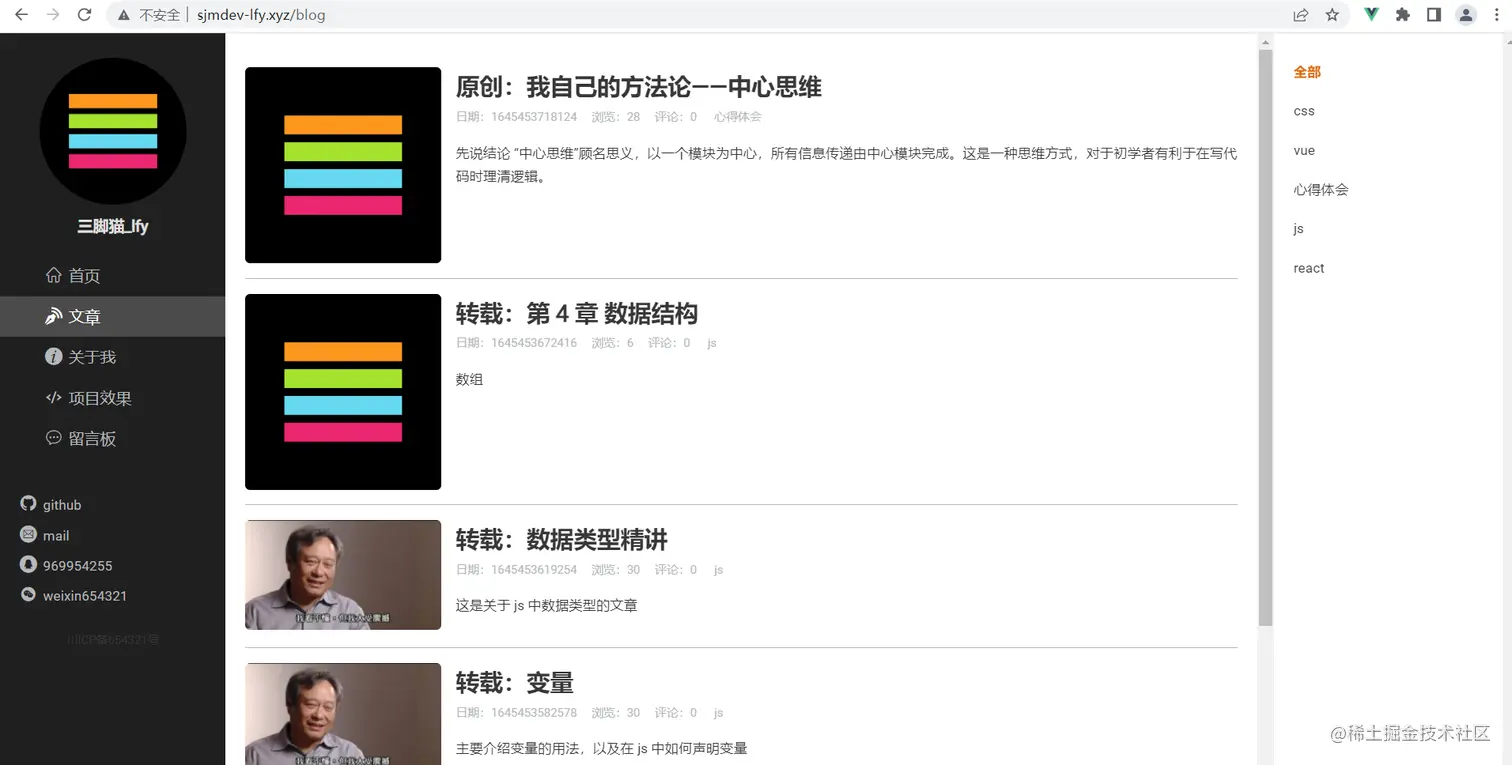Toggle the browser side panel icon
Viewport: 1512px width, 765px height.
pos(1433,15)
